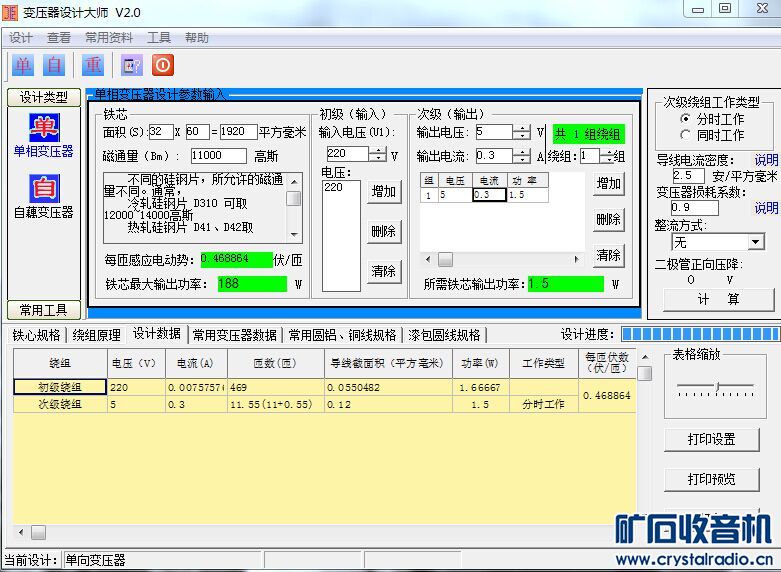Click the 磁通量 field showing 11000
Image resolution: width=781 pixels, height=572 pixels.
[x=218, y=156]
